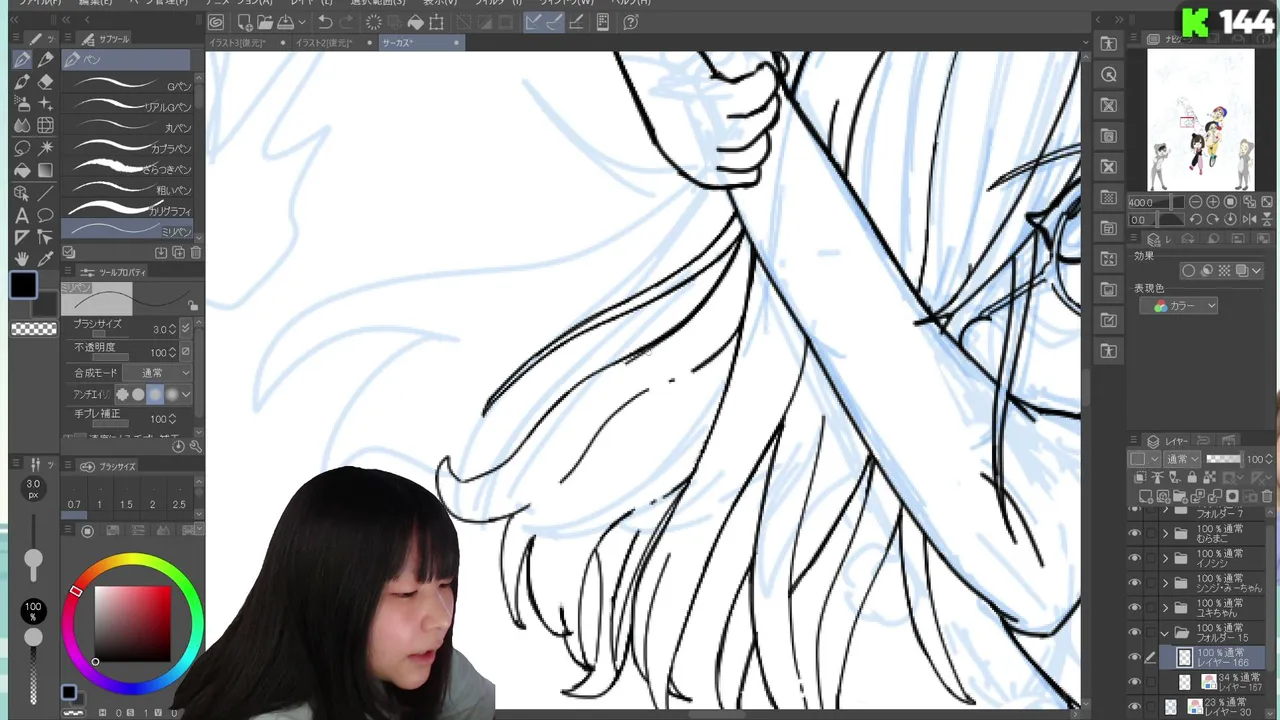The width and height of the screenshot is (1280, 720).
Task: Select the カリグラフィ sub tool
Action: (x=127, y=211)
